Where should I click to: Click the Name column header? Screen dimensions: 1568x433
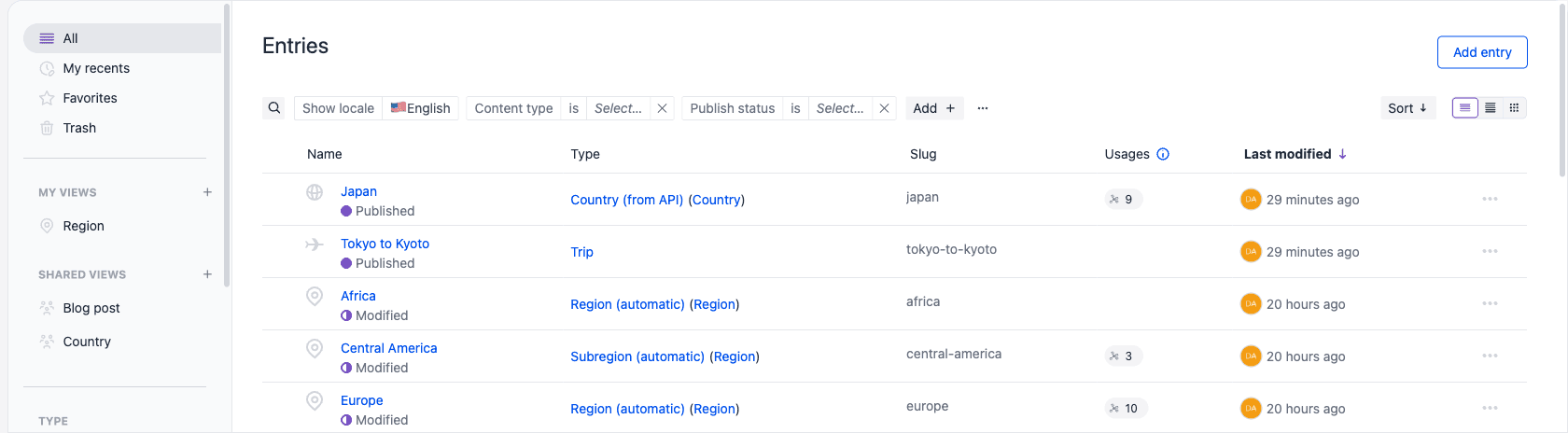click(x=325, y=154)
